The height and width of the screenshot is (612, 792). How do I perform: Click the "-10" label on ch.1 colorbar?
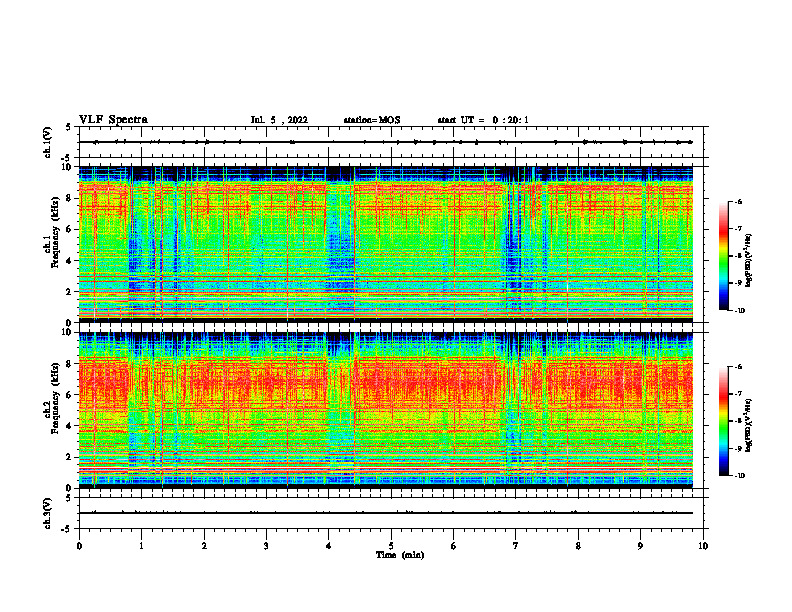740,310
